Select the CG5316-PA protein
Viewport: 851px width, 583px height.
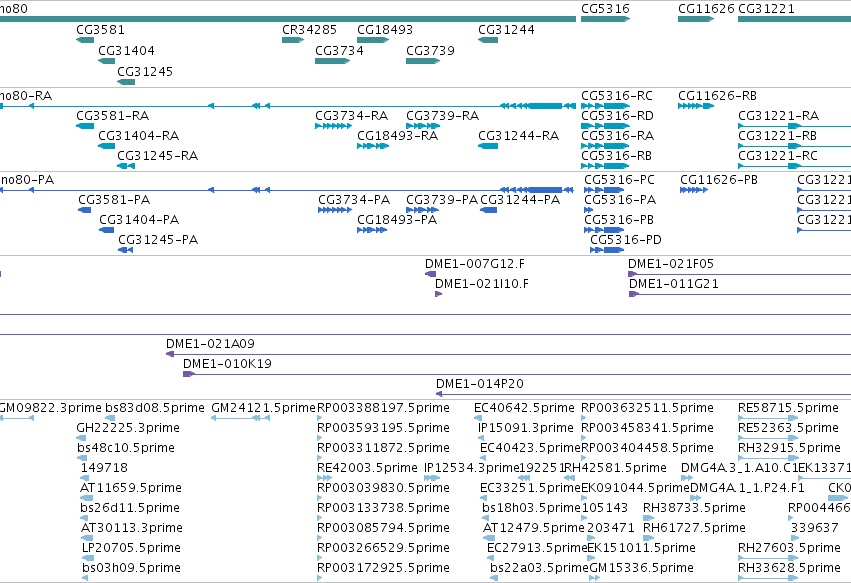click(589, 210)
